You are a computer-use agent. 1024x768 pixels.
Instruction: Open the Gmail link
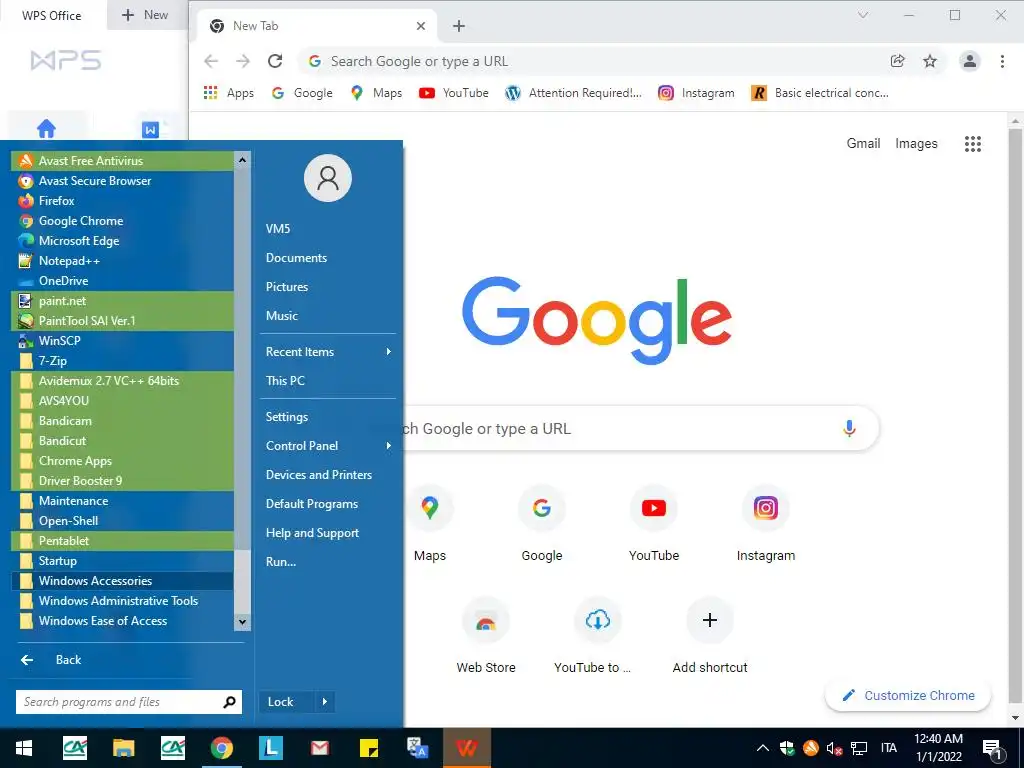[x=863, y=143]
